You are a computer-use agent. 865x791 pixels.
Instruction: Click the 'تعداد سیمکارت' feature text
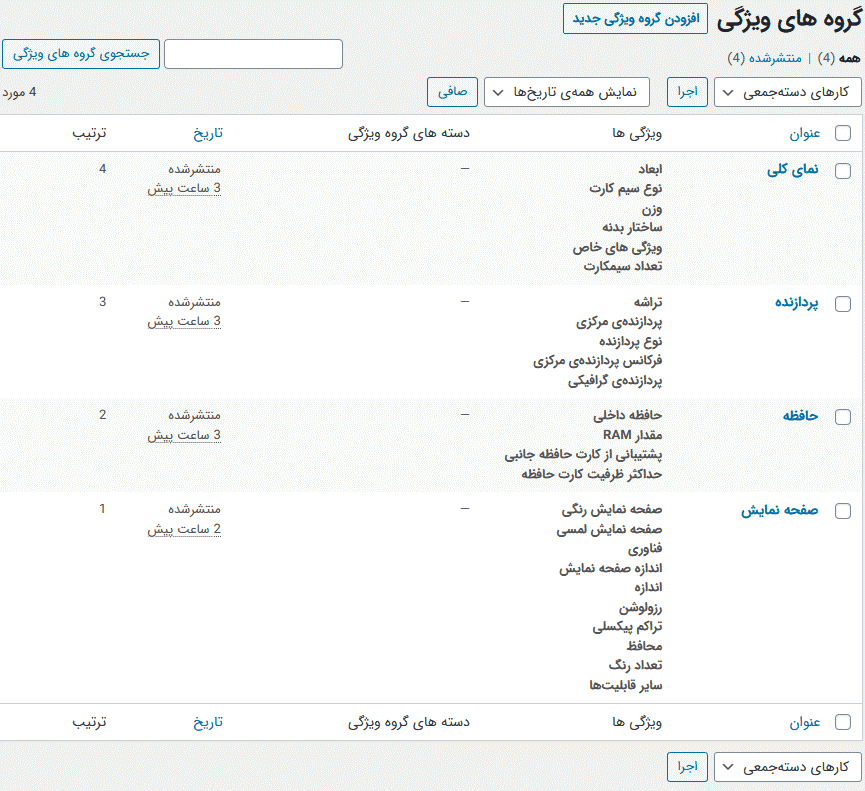623,266
